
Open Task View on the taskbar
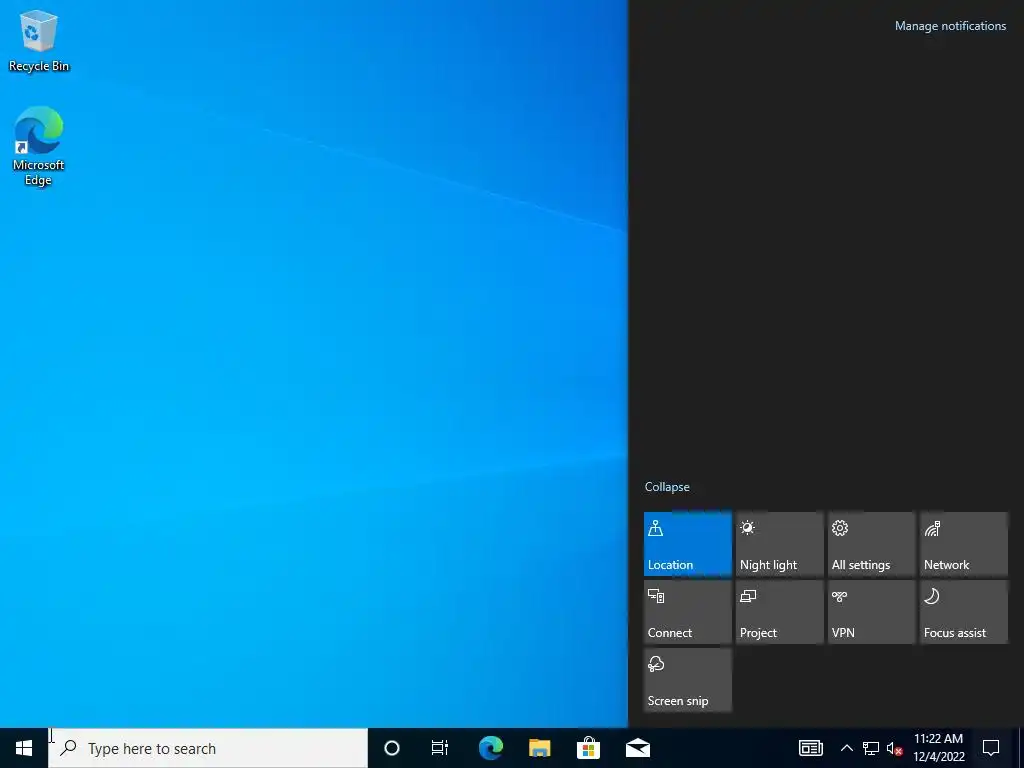click(x=440, y=748)
